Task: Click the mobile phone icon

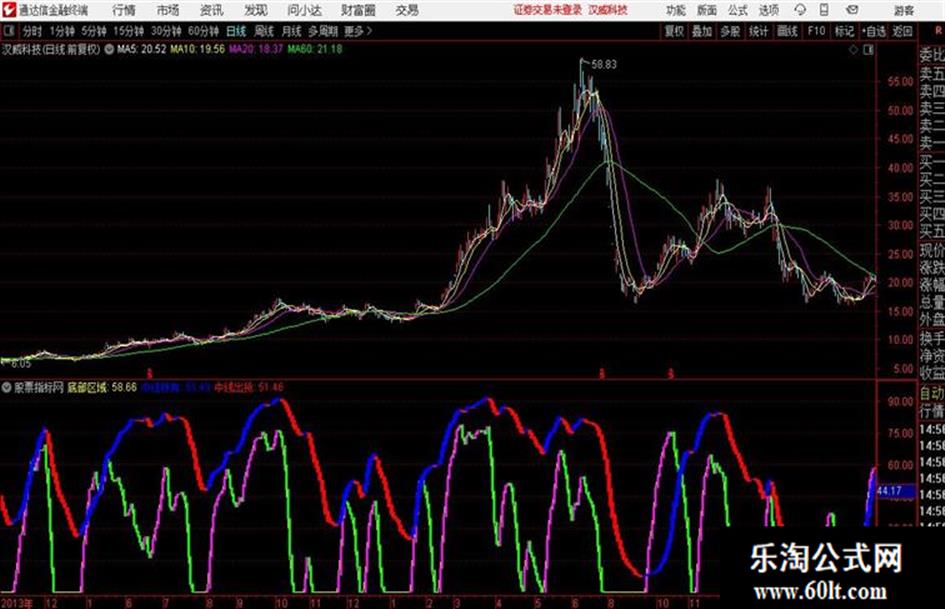Action: pyautogui.click(x=824, y=10)
